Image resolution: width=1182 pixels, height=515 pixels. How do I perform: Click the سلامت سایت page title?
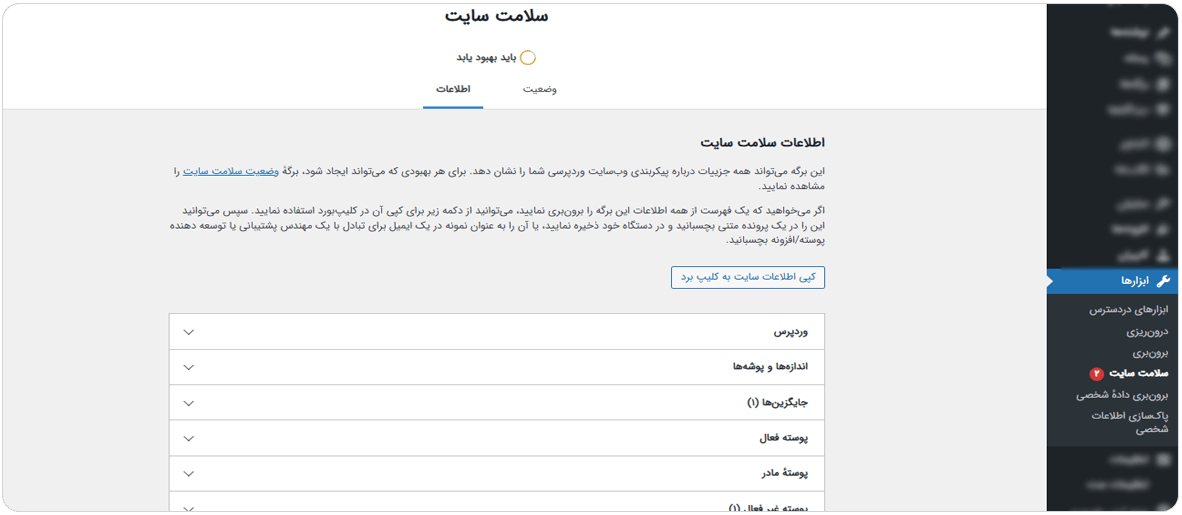(x=496, y=15)
